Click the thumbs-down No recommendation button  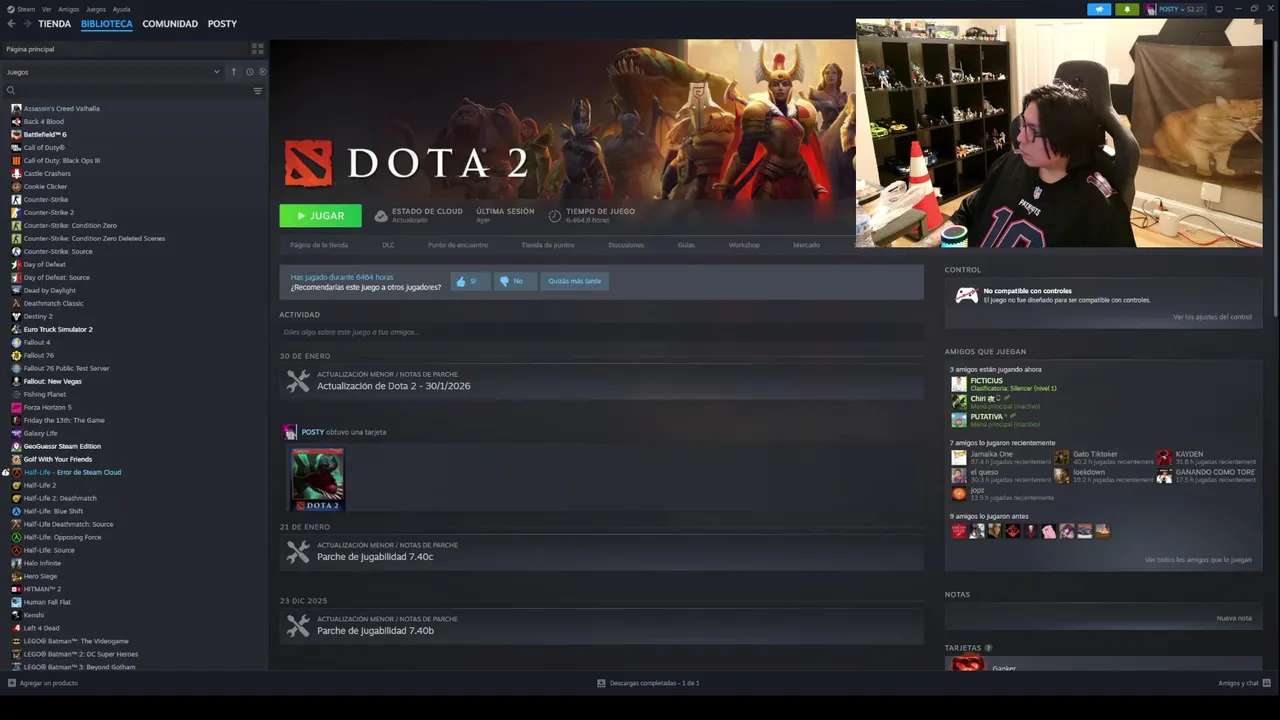[x=513, y=281]
